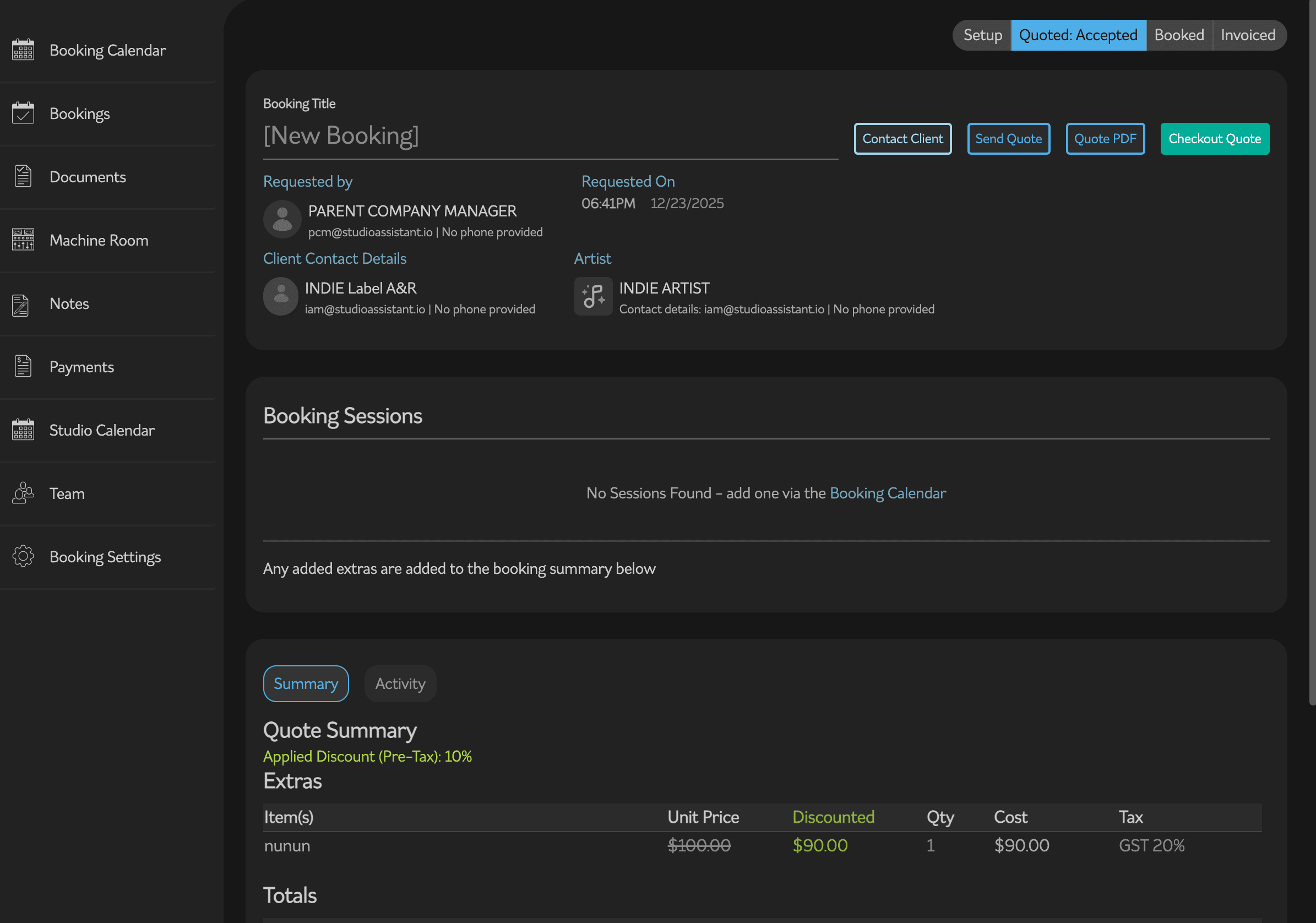Click the PARENT COMPANY MANAGER name
Screen dimensions: 1316x923
click(x=412, y=211)
